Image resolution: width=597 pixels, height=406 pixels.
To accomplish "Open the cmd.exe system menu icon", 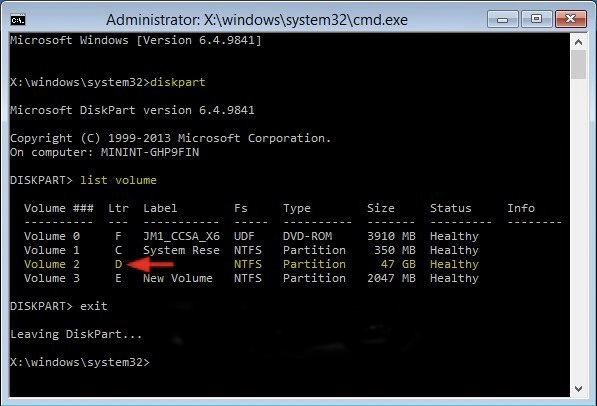I will coord(18,20).
